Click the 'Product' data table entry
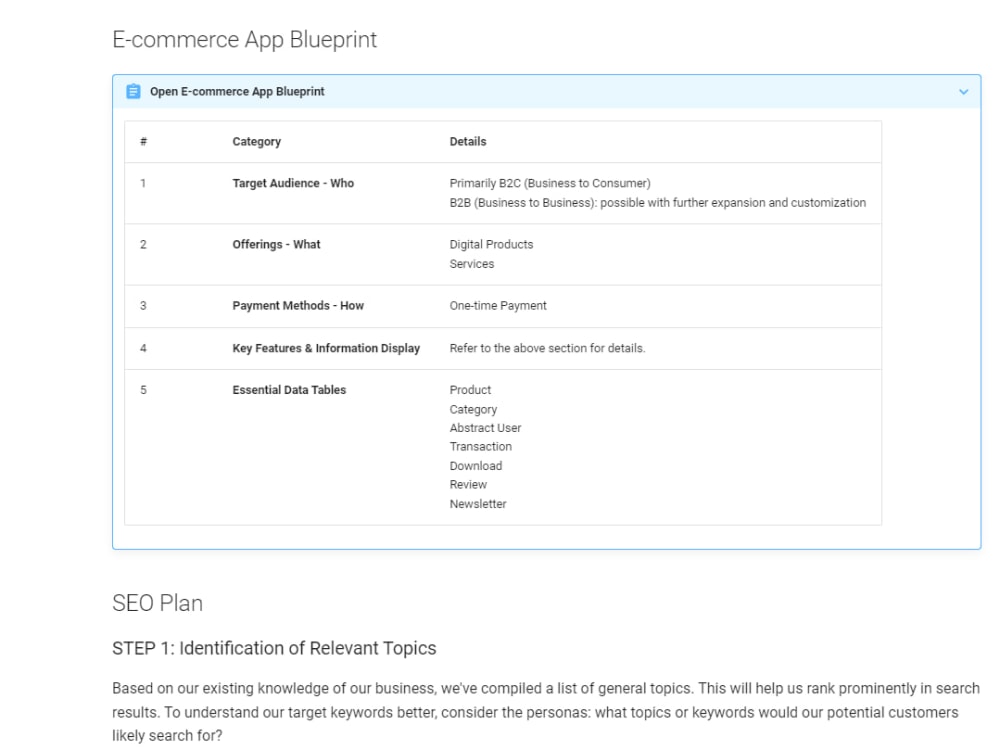 pyautogui.click(x=470, y=390)
